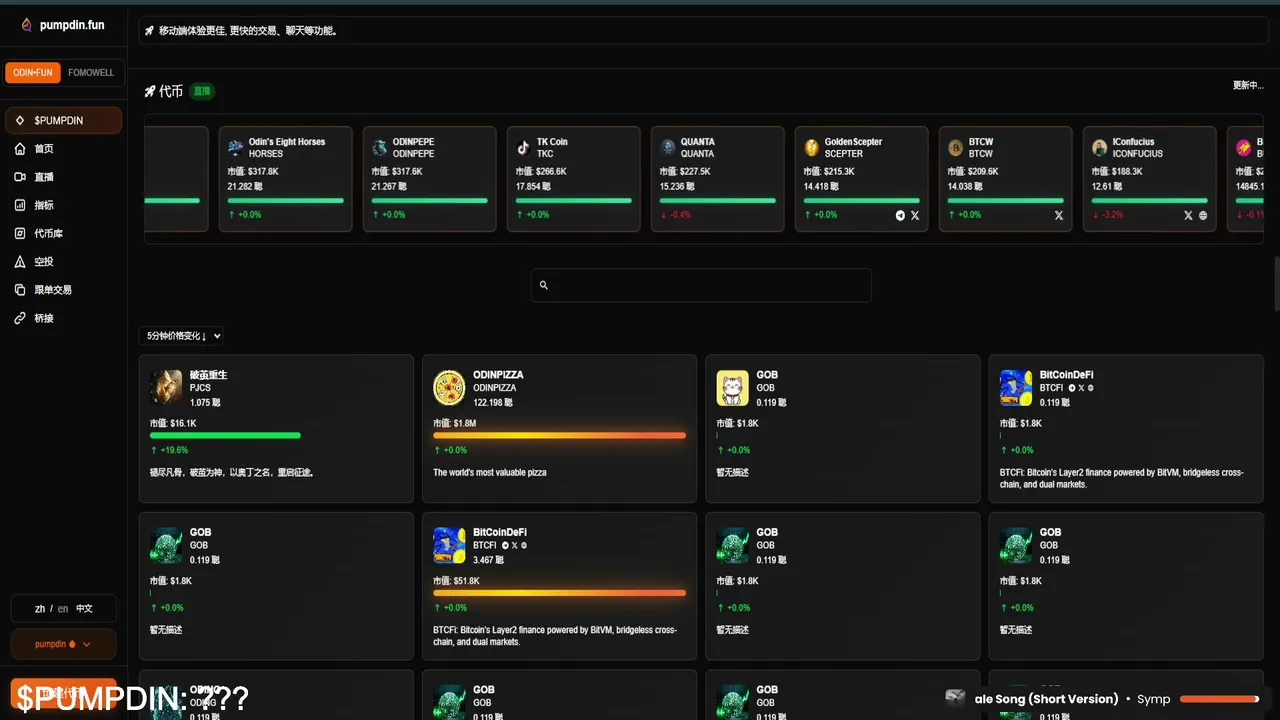Switch to the FOMOWELL platform tab
1280x720 pixels.
point(91,73)
